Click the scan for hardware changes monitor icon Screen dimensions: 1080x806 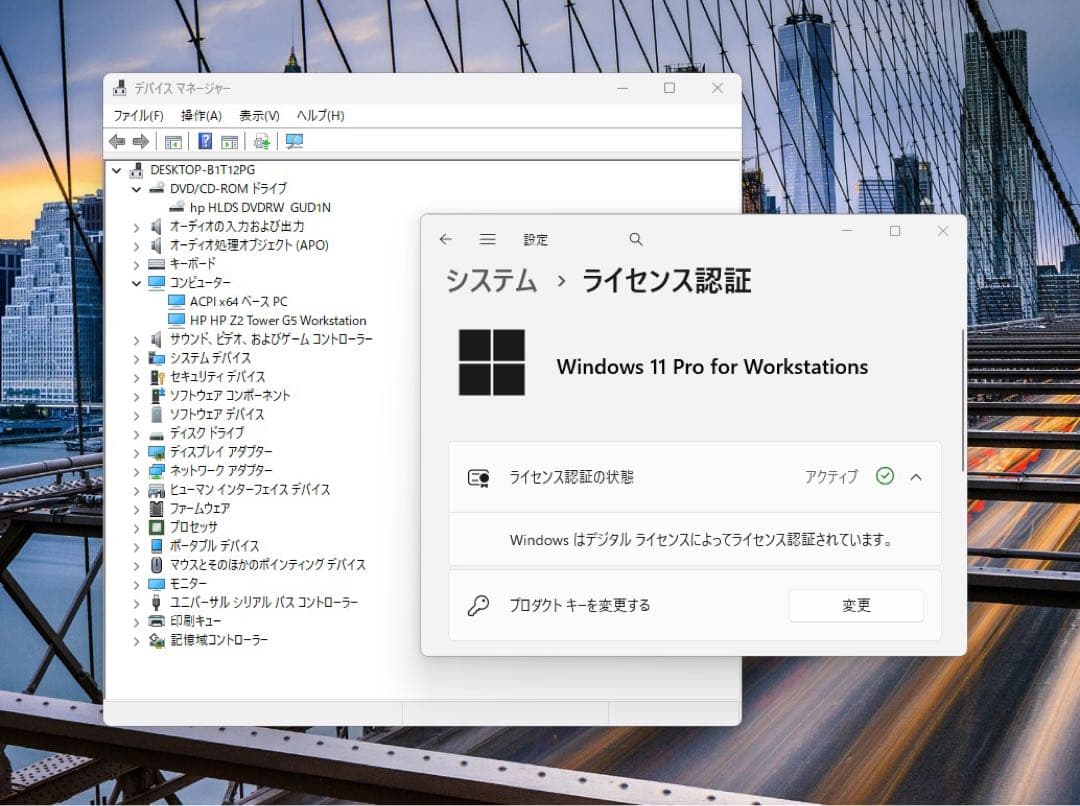pyautogui.click(x=294, y=142)
